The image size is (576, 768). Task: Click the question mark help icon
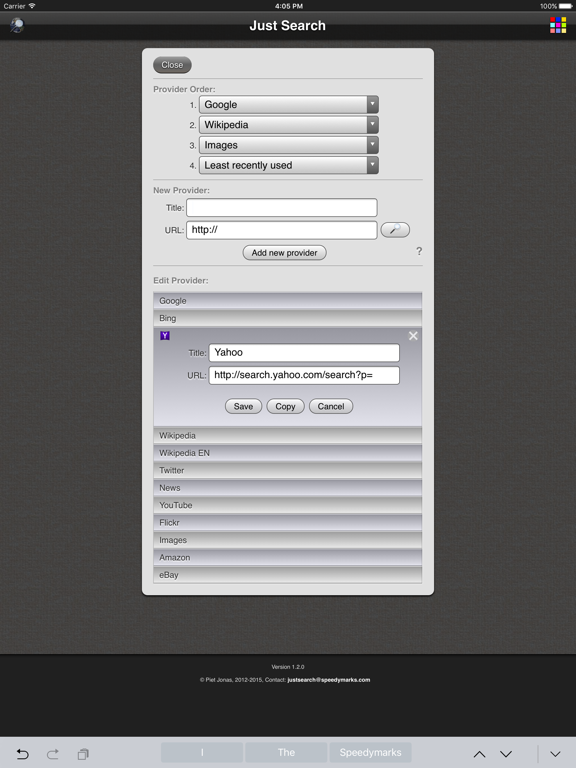419,251
